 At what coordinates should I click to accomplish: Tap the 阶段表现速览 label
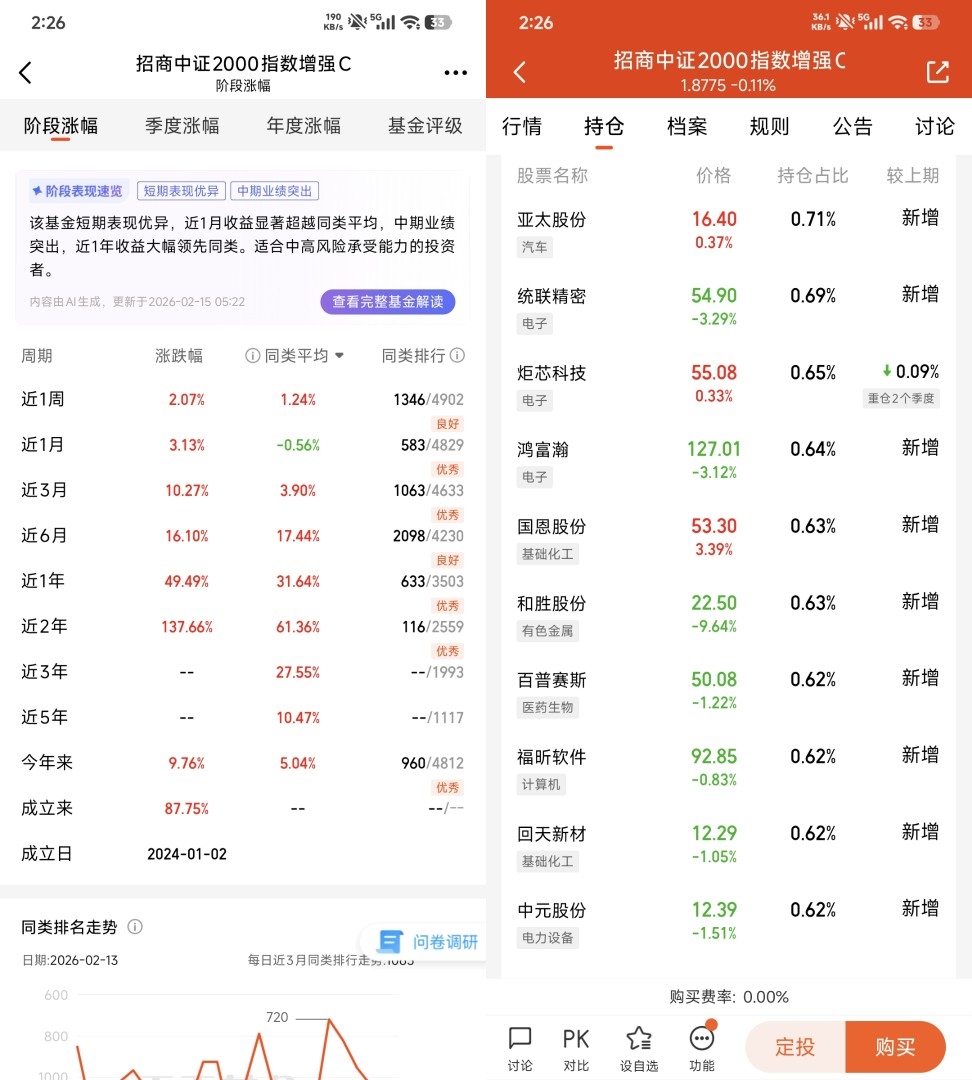[78, 191]
